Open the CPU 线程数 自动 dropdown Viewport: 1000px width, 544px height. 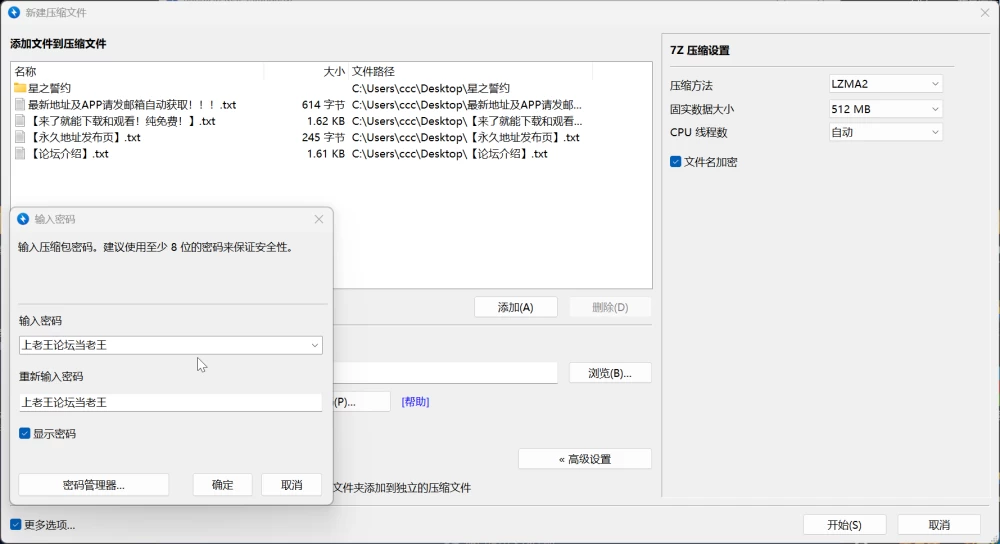pos(885,132)
